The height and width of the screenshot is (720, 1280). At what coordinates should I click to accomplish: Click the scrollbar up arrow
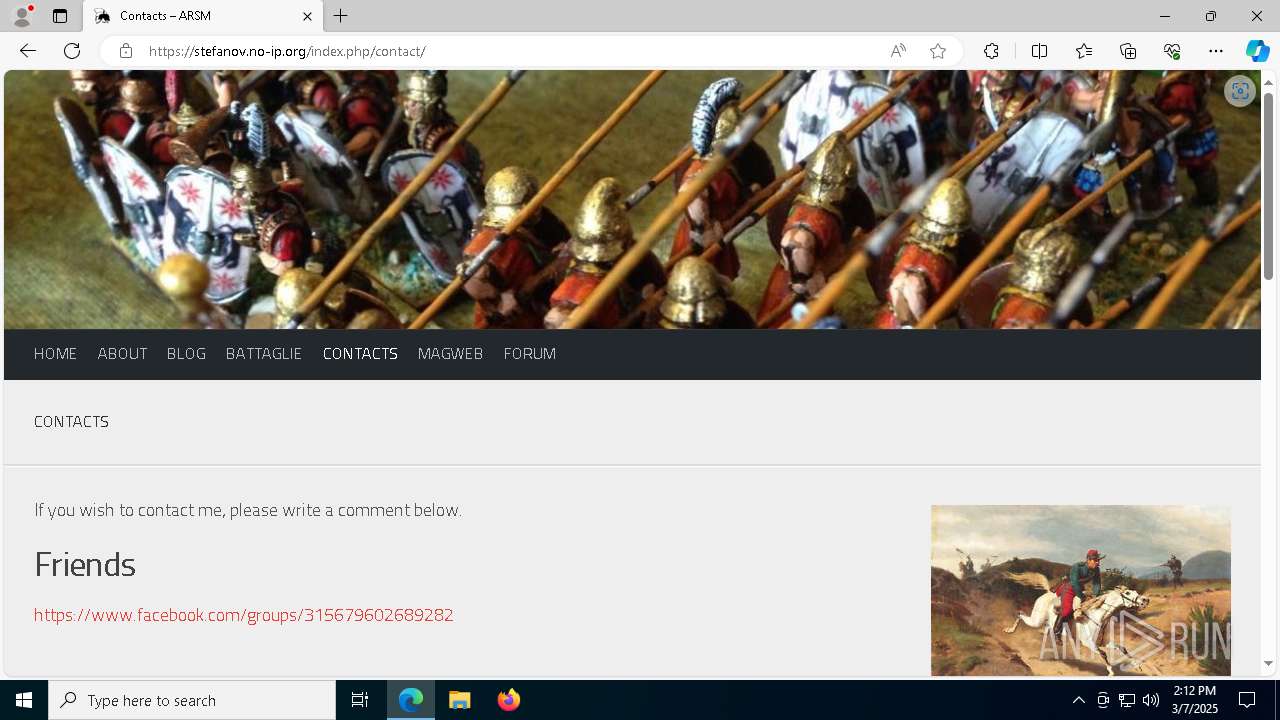(1269, 81)
